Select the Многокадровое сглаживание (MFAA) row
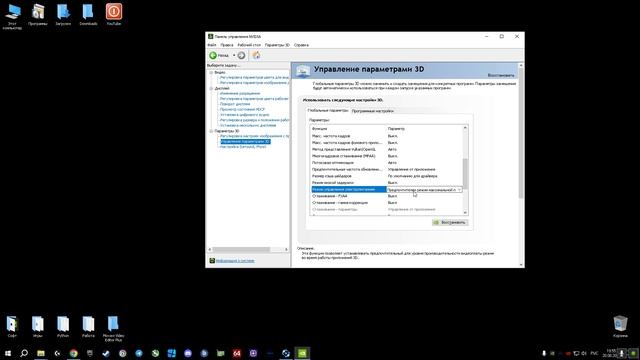The image size is (640, 360). (x=387, y=156)
